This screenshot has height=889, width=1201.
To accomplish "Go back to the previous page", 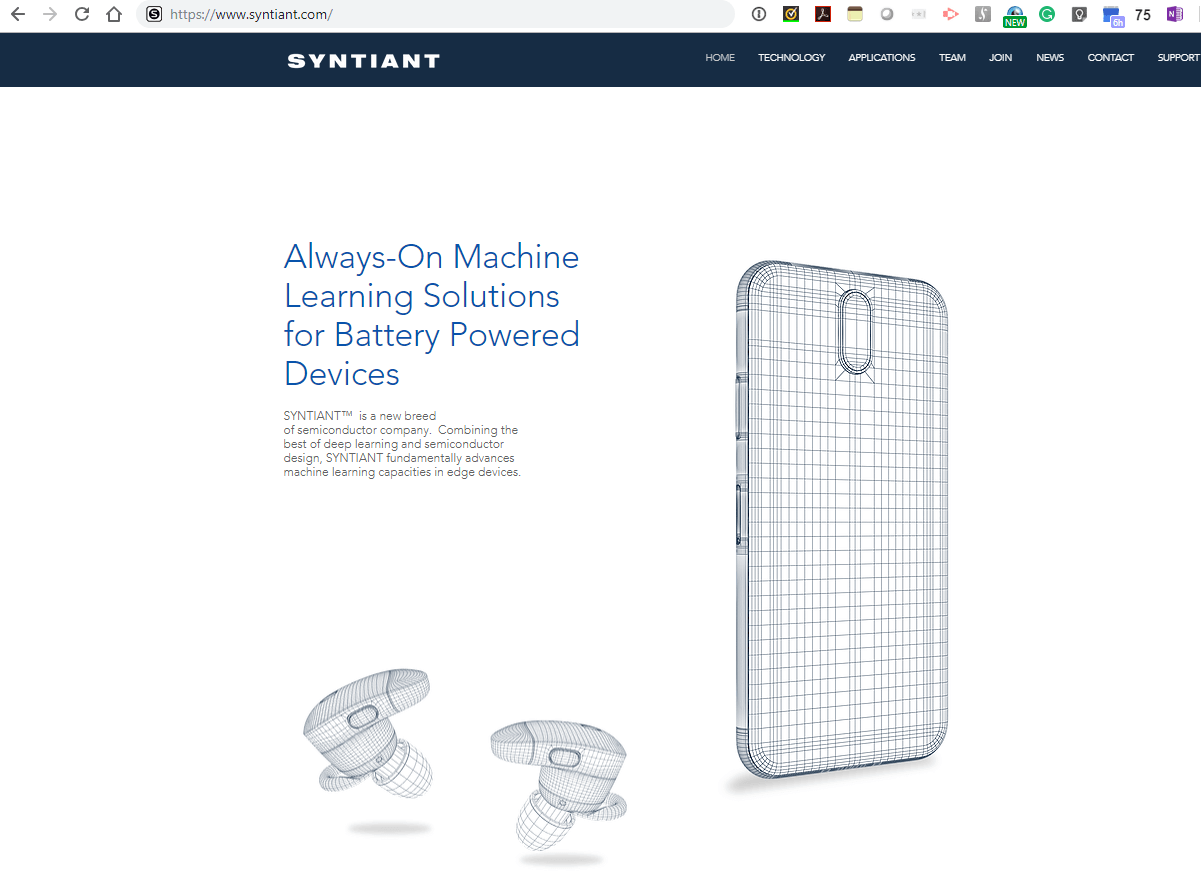I will (x=17, y=14).
